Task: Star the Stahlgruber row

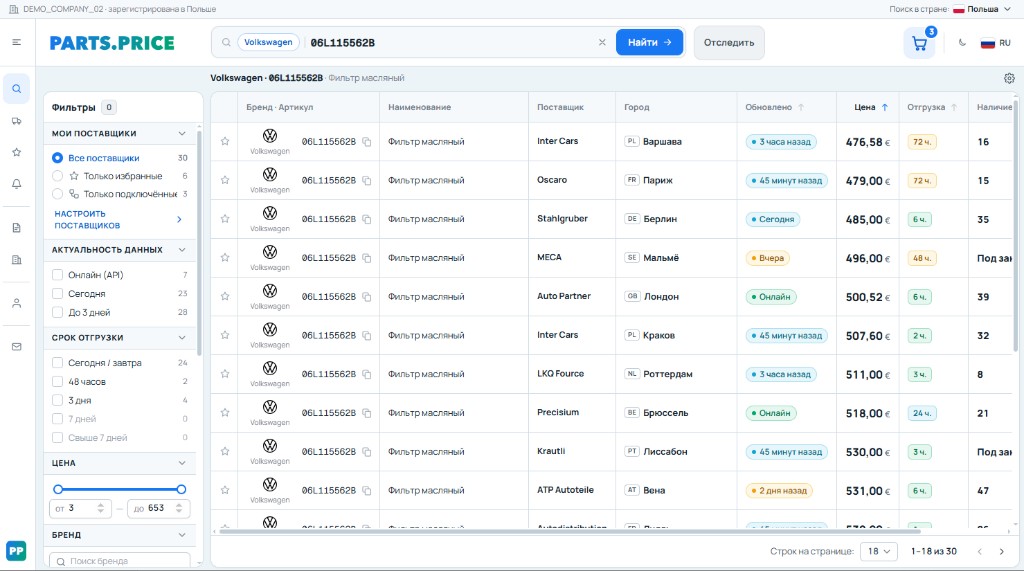Action: 225,219
